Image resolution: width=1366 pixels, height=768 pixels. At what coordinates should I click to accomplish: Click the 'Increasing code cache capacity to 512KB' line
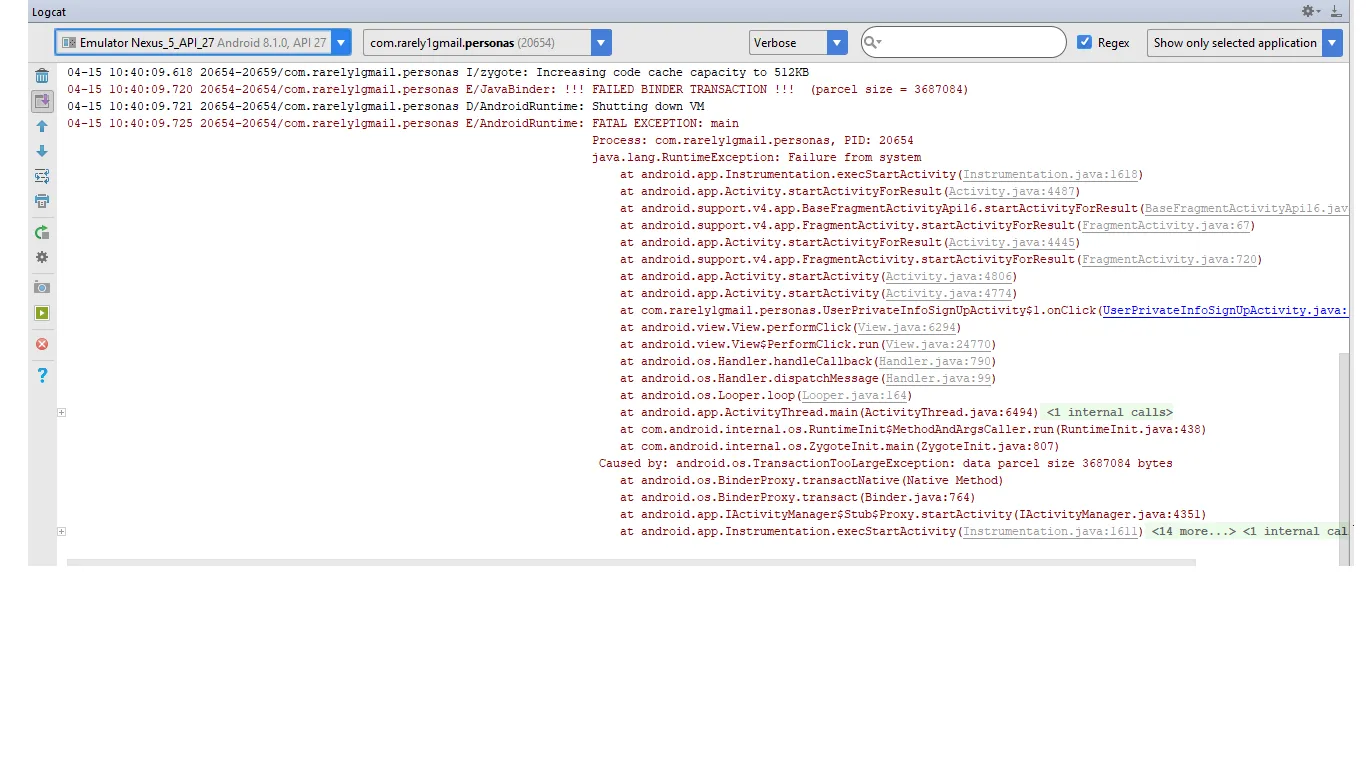coord(438,72)
